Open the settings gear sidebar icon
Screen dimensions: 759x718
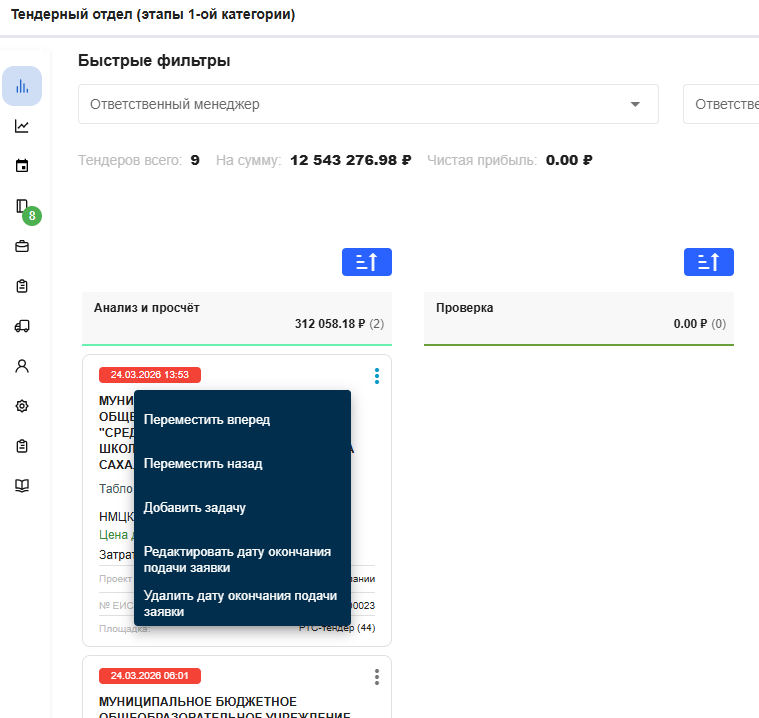[x=22, y=406]
